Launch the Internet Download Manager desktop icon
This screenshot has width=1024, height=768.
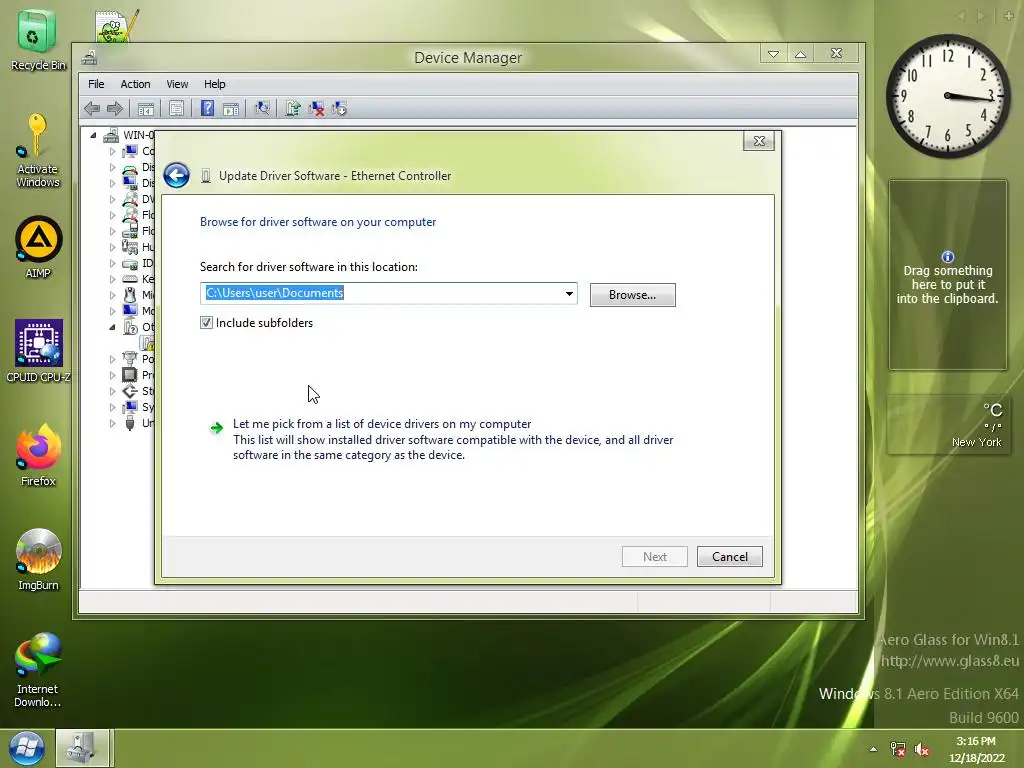pos(37,670)
